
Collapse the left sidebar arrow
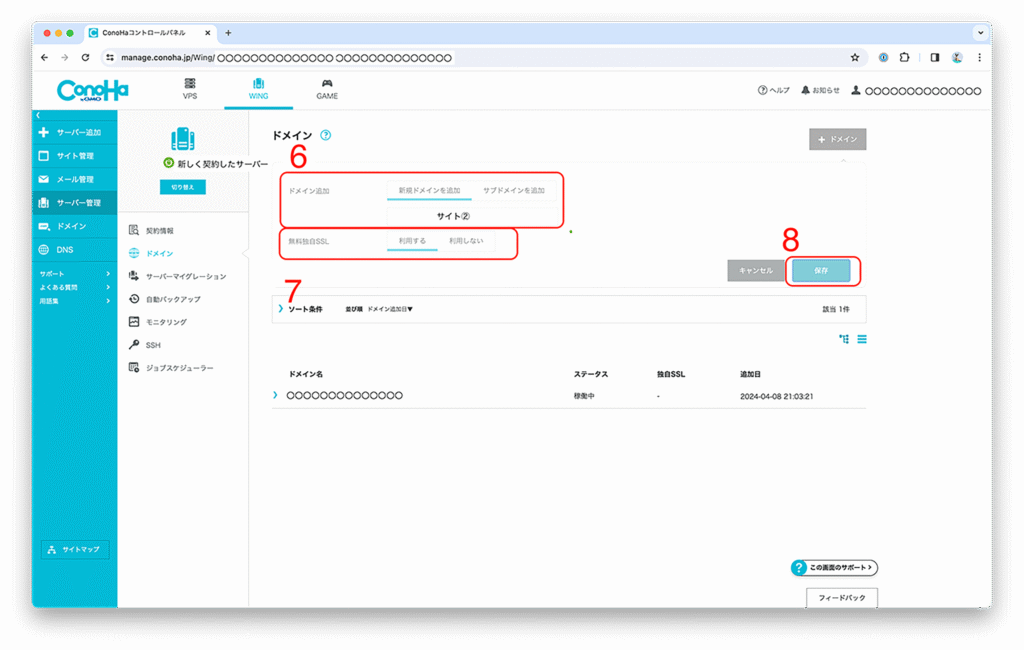click(x=38, y=115)
